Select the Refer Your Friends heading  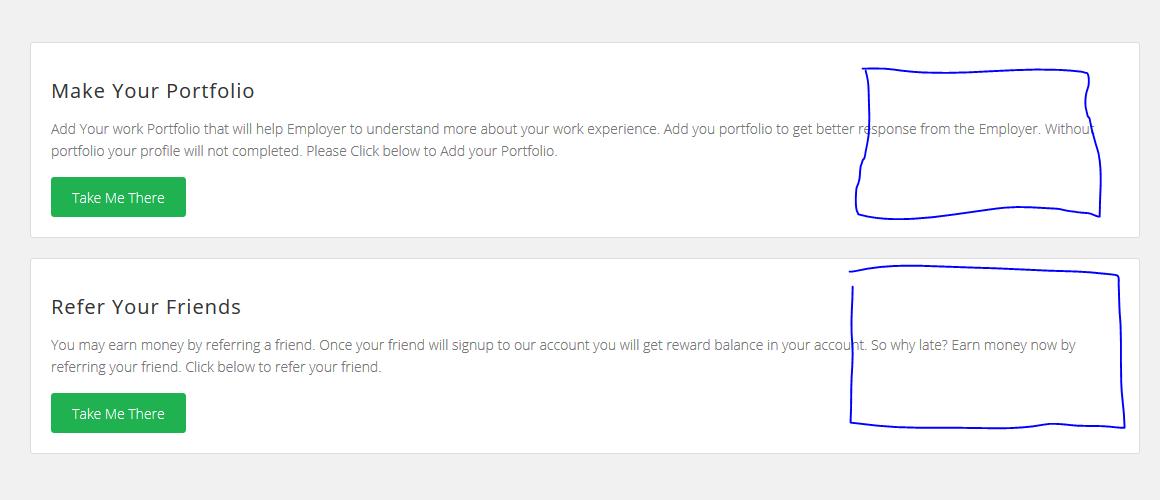[146, 307]
